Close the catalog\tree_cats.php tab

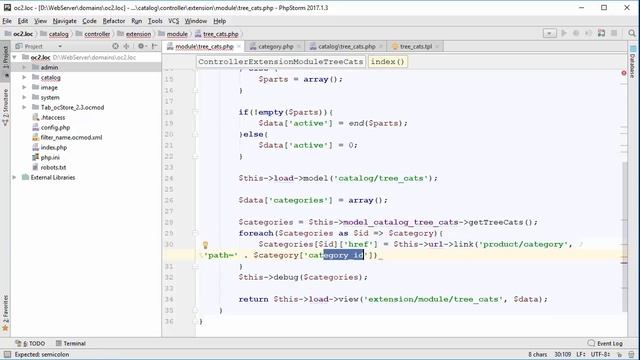tap(381, 47)
